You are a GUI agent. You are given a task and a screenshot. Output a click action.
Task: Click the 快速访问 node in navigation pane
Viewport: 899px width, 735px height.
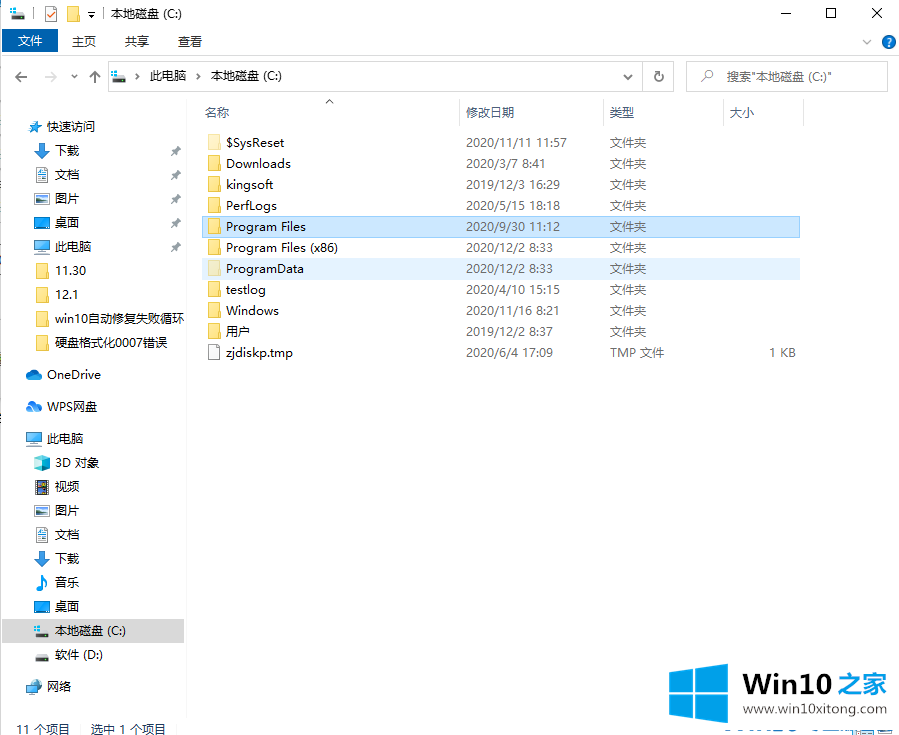[x=71, y=127]
